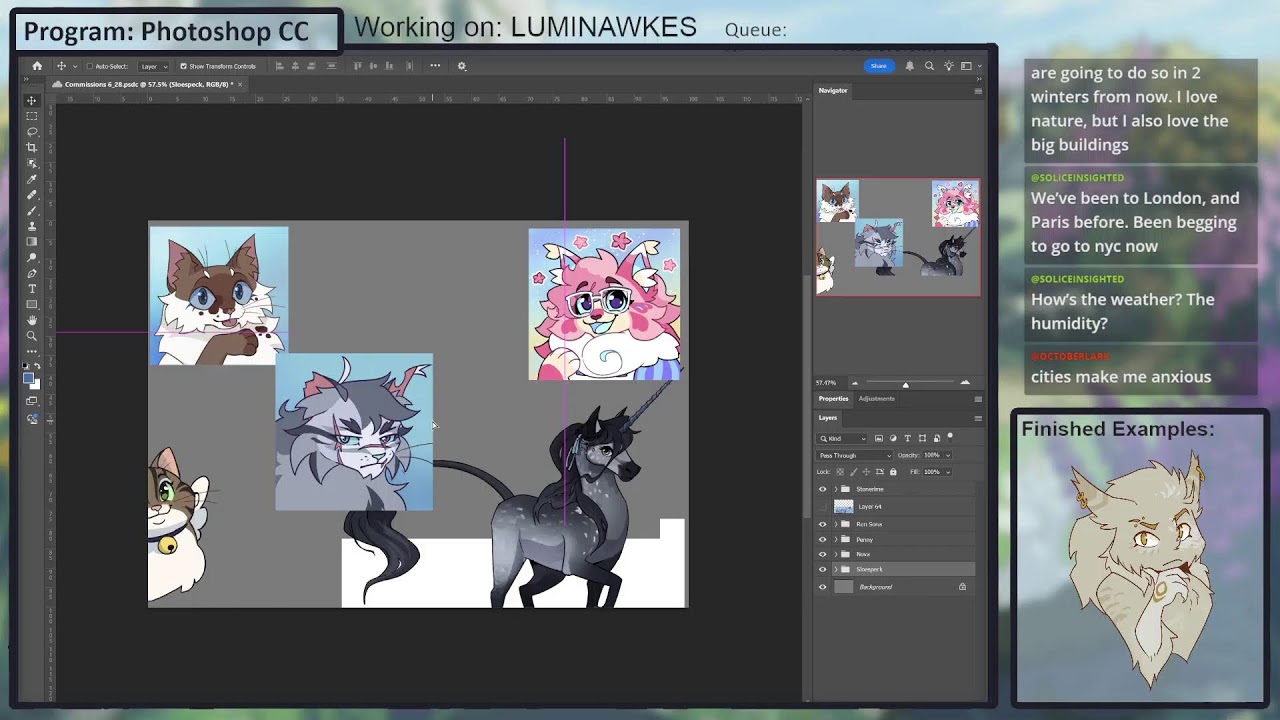Uncheck Show Transform Controls
This screenshot has height=720, width=1280.
click(x=184, y=66)
